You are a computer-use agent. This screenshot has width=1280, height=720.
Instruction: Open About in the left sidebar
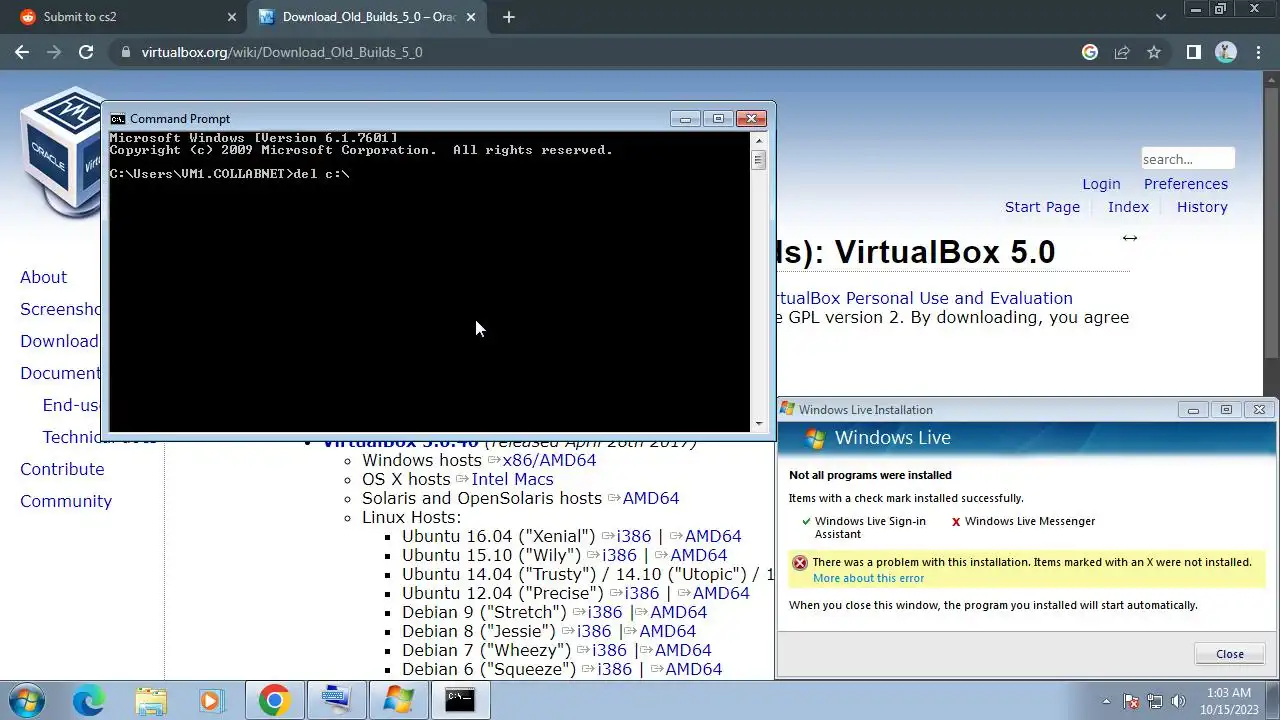[x=43, y=277]
